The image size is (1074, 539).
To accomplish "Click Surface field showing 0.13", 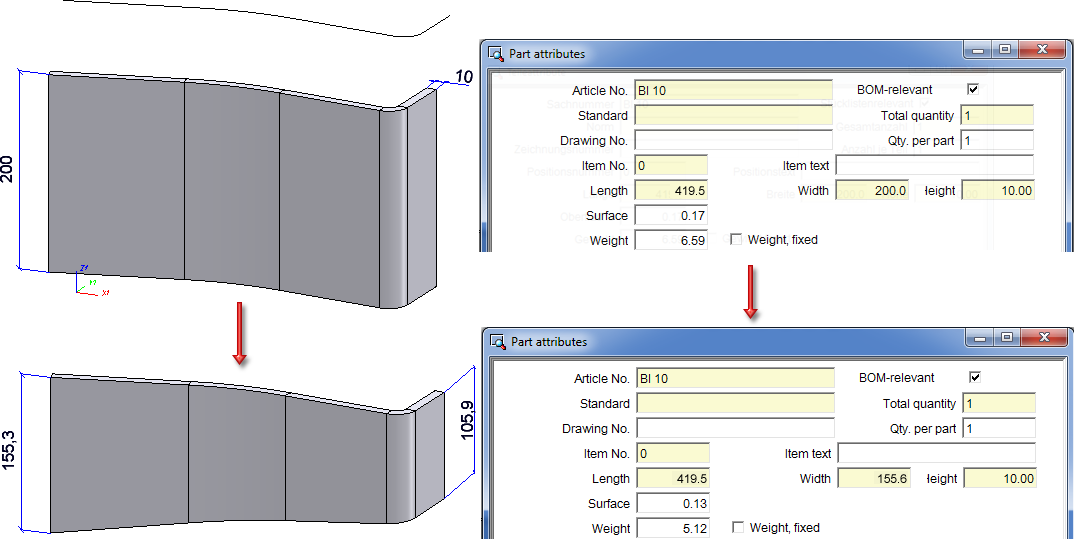I will click(673, 503).
